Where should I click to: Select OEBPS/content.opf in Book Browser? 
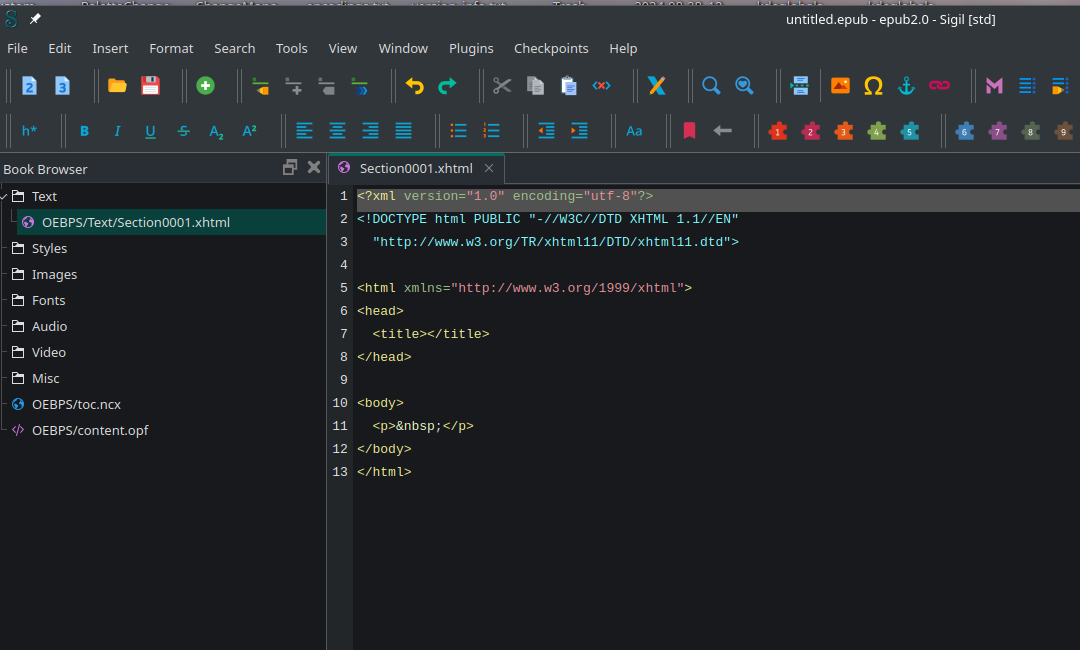(x=90, y=430)
